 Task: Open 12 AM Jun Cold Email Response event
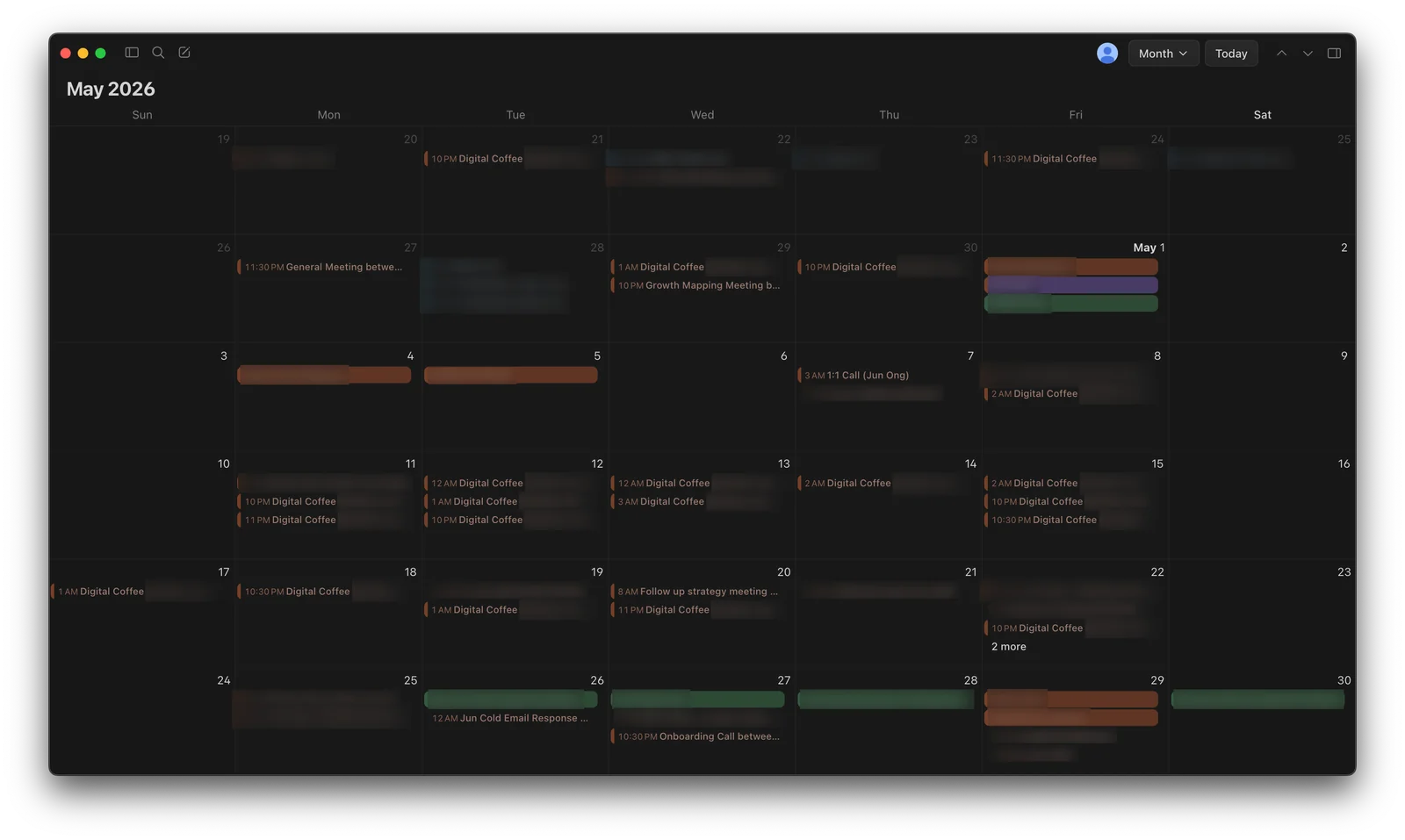[x=510, y=718]
